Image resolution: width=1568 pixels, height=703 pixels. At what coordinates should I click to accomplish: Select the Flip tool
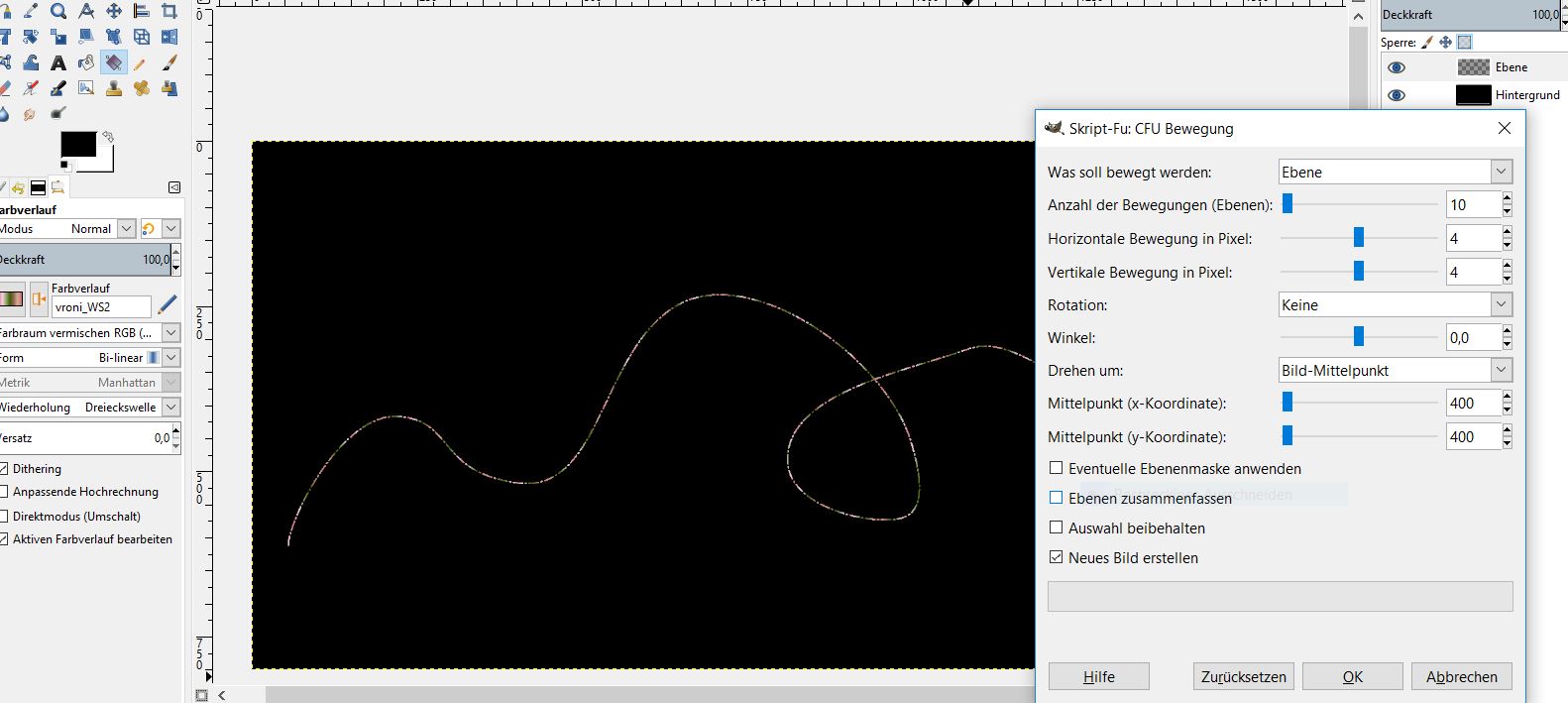point(169,37)
